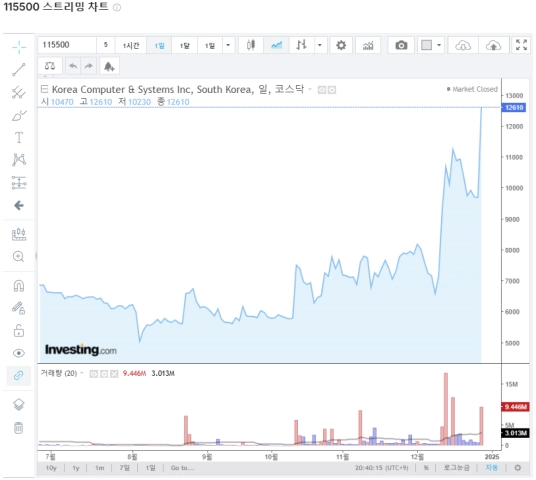Viewport: 536px width, 480px height.
Task: Open the layout square dropdown arrow
Action: [x=439, y=45]
